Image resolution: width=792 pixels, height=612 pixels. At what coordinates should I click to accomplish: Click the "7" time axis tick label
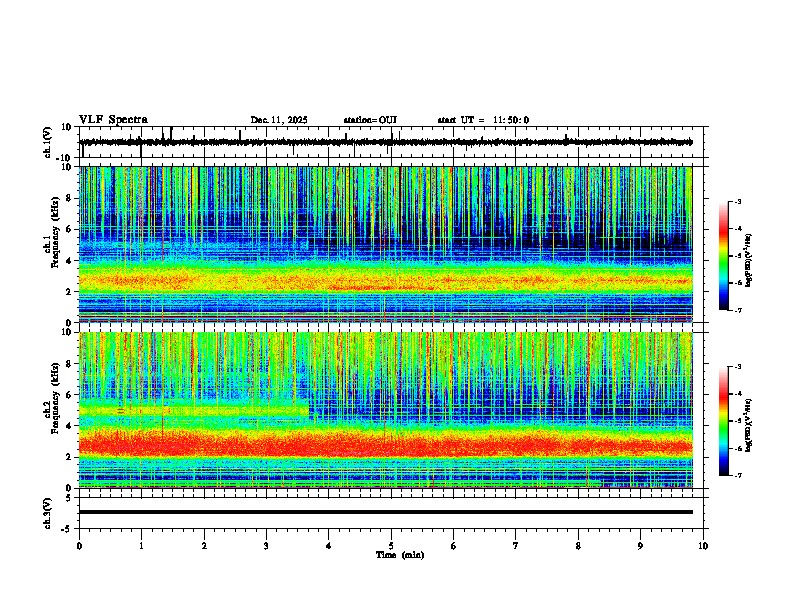[x=516, y=546]
